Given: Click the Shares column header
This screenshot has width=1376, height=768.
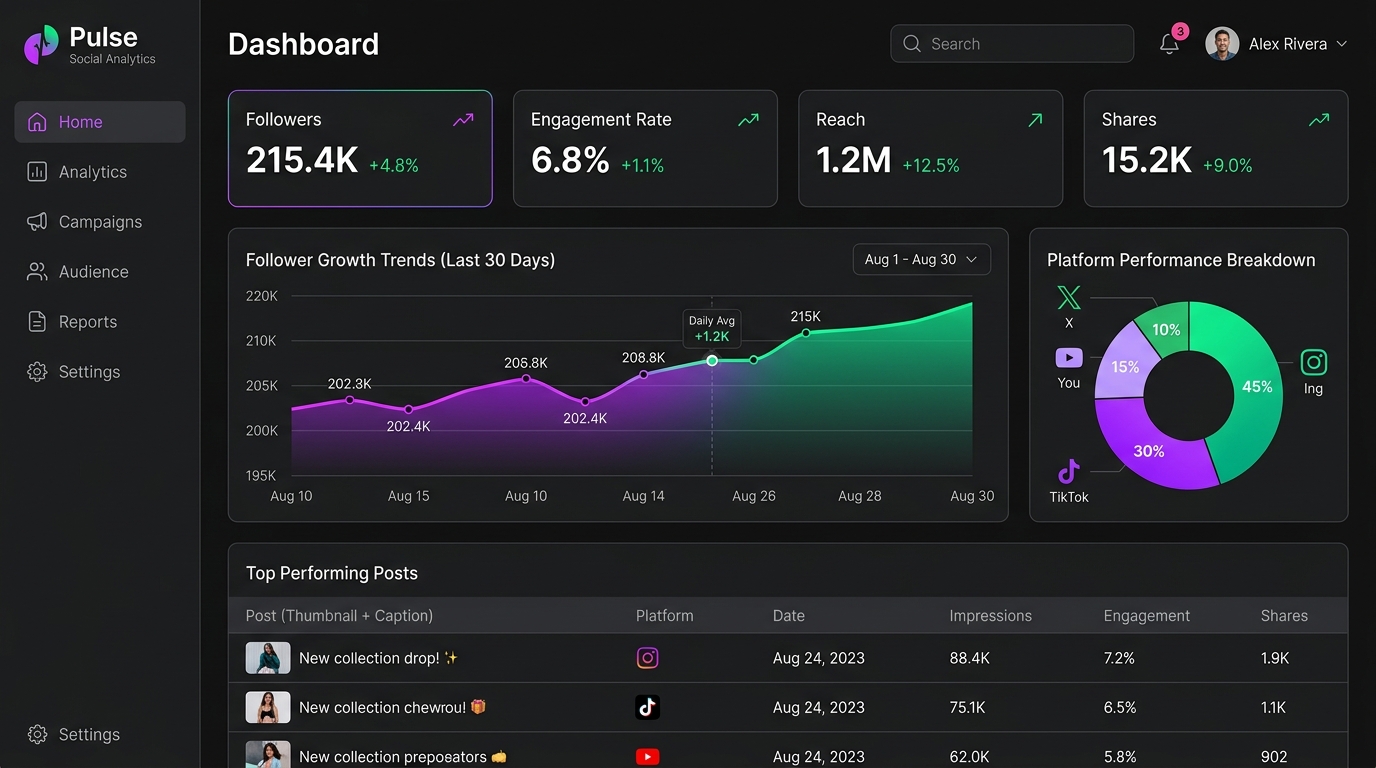Looking at the screenshot, I should [x=1284, y=616].
